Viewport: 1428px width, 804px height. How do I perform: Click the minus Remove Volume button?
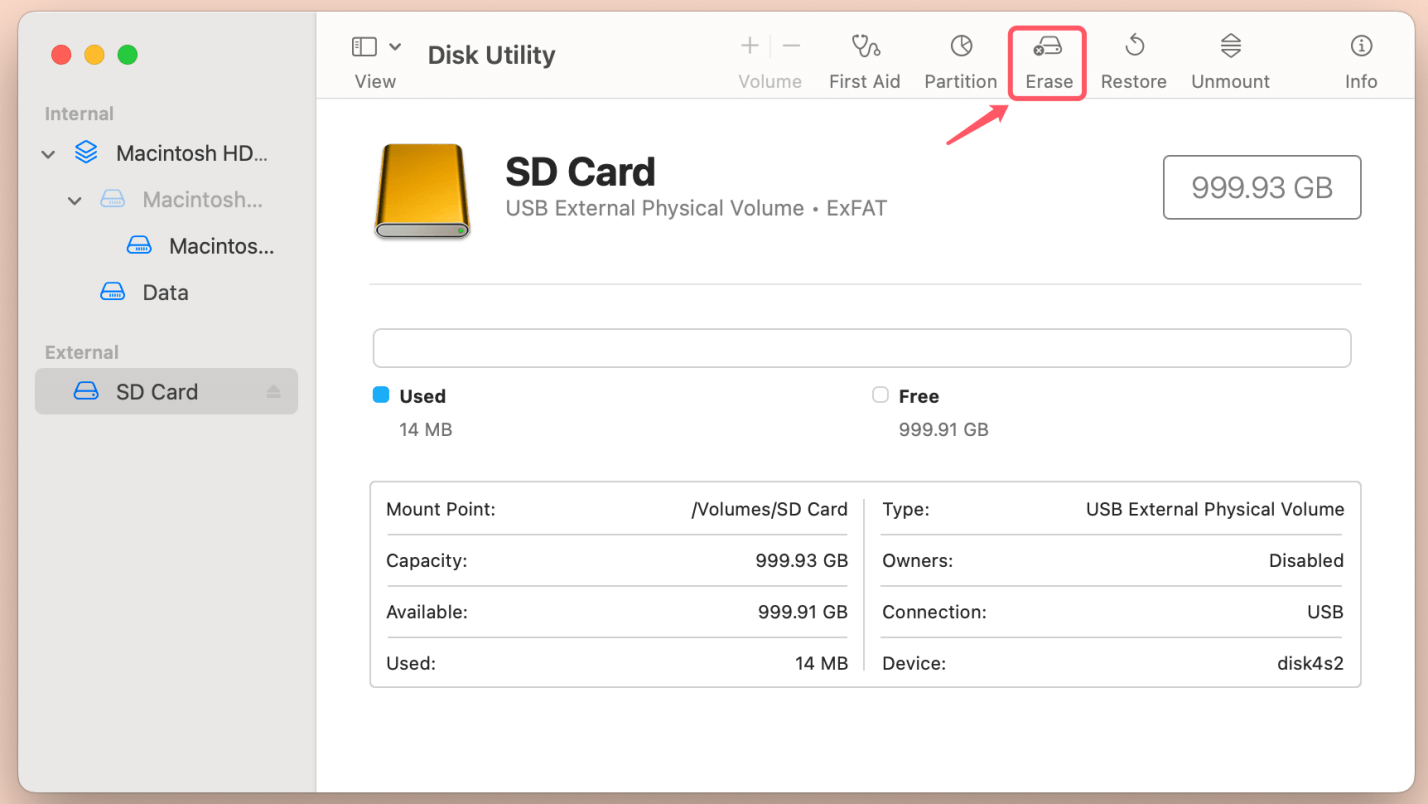[x=791, y=46]
